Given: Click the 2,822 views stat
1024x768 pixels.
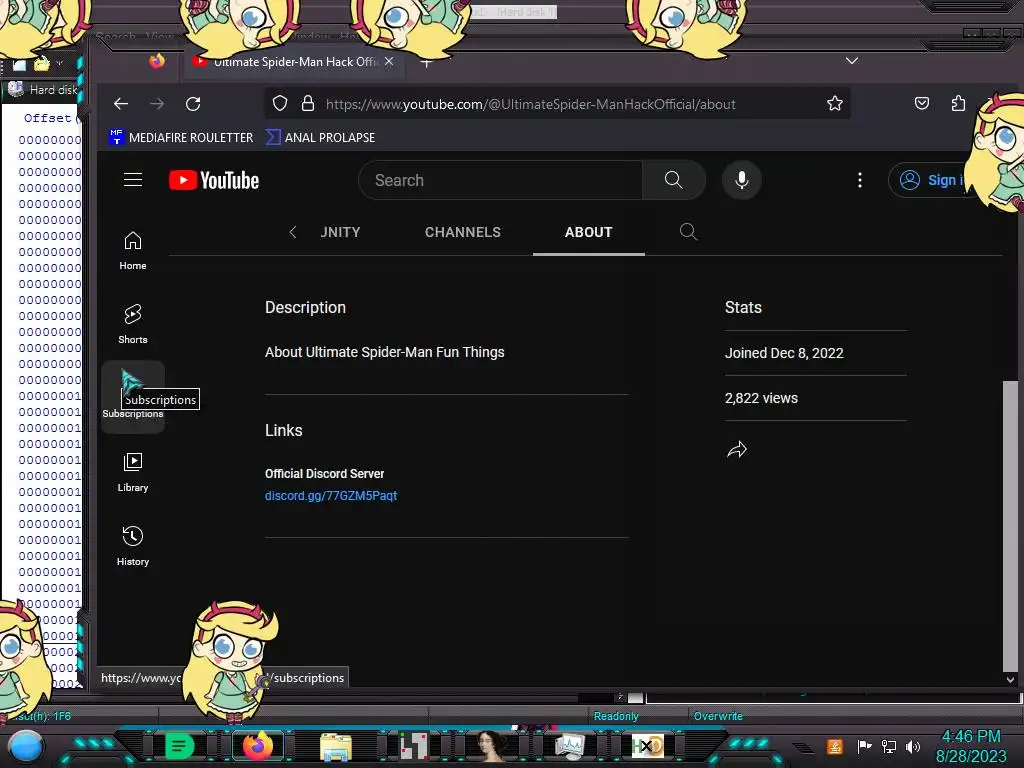Looking at the screenshot, I should click(761, 398).
